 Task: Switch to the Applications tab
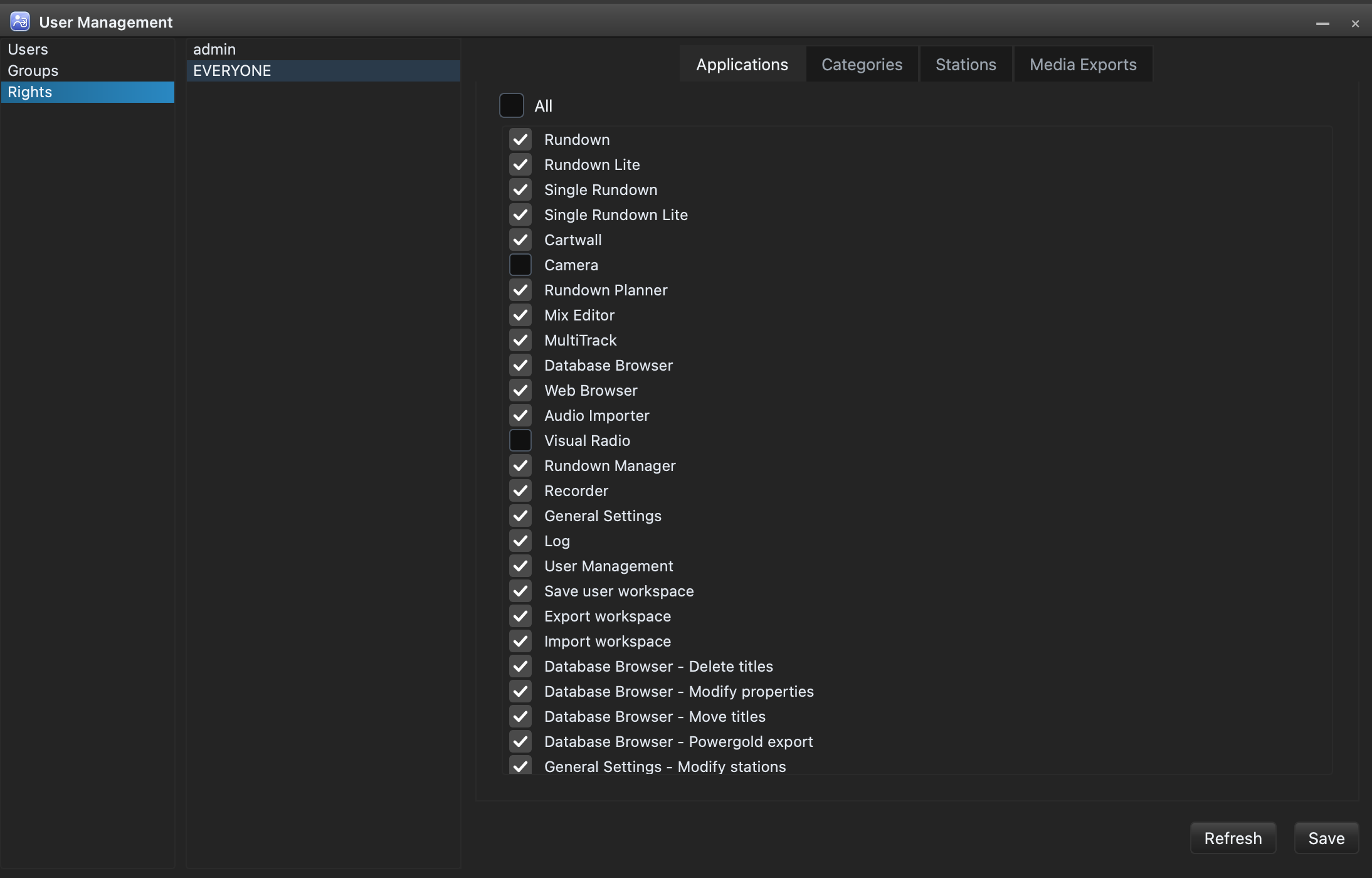click(x=742, y=64)
